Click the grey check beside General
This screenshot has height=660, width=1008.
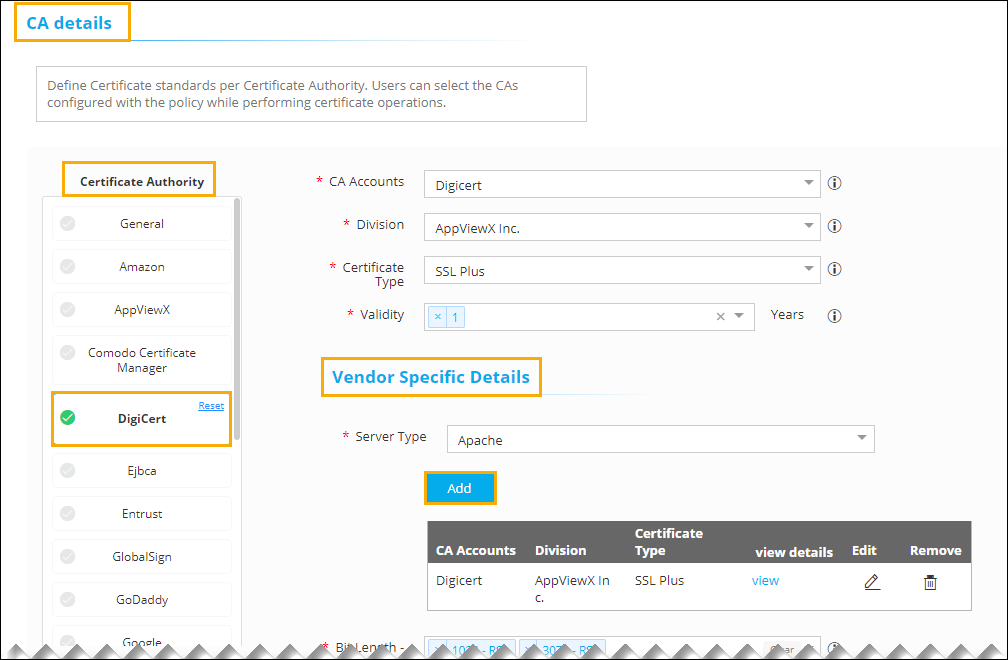click(x=68, y=223)
